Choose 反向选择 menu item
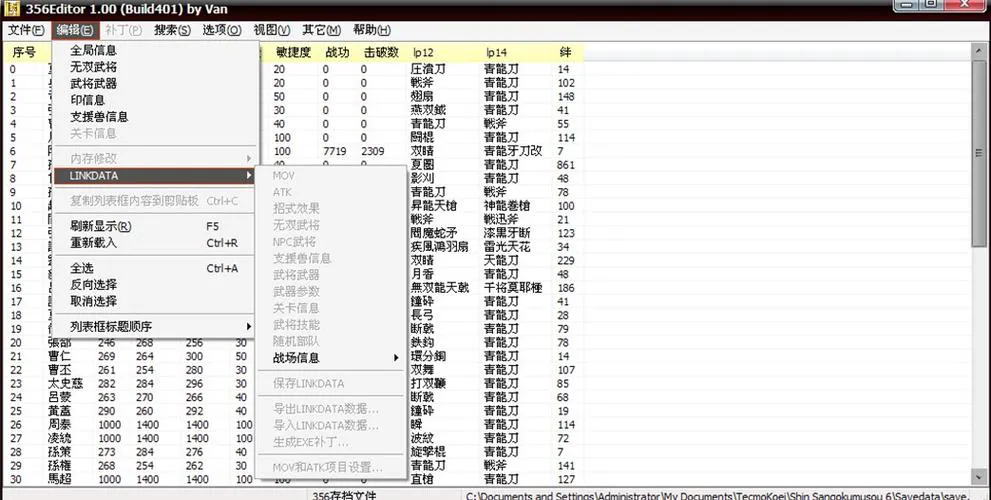Viewport: 991px width, 500px height. [156, 284]
